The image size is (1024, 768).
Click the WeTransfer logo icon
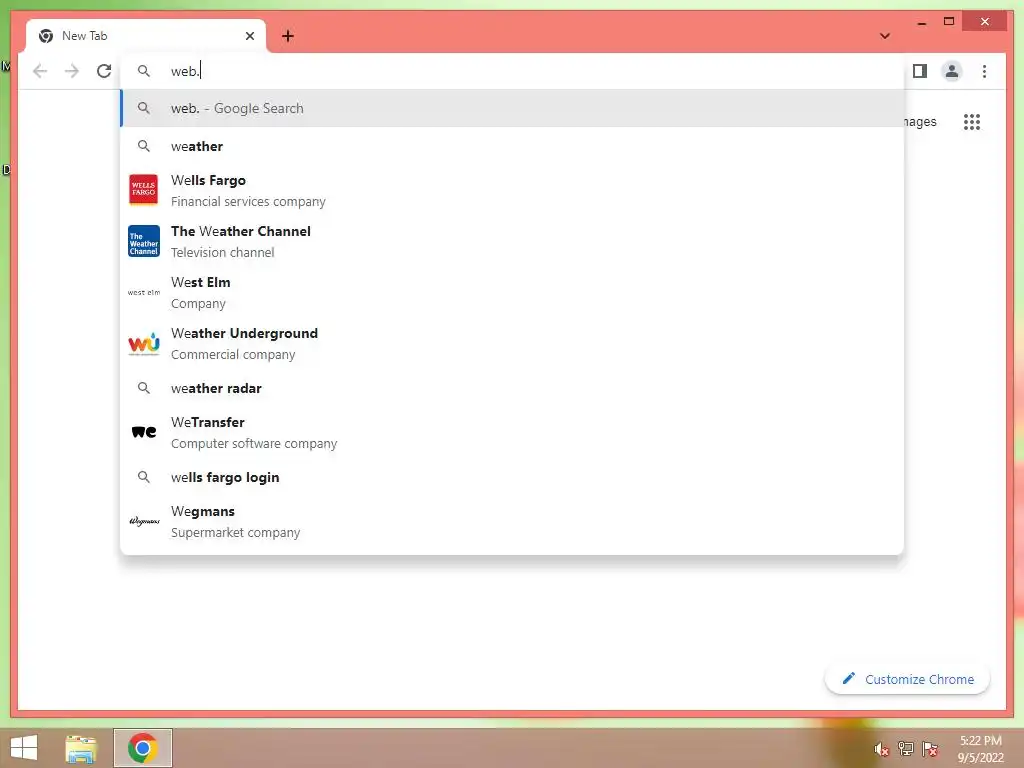(x=144, y=432)
